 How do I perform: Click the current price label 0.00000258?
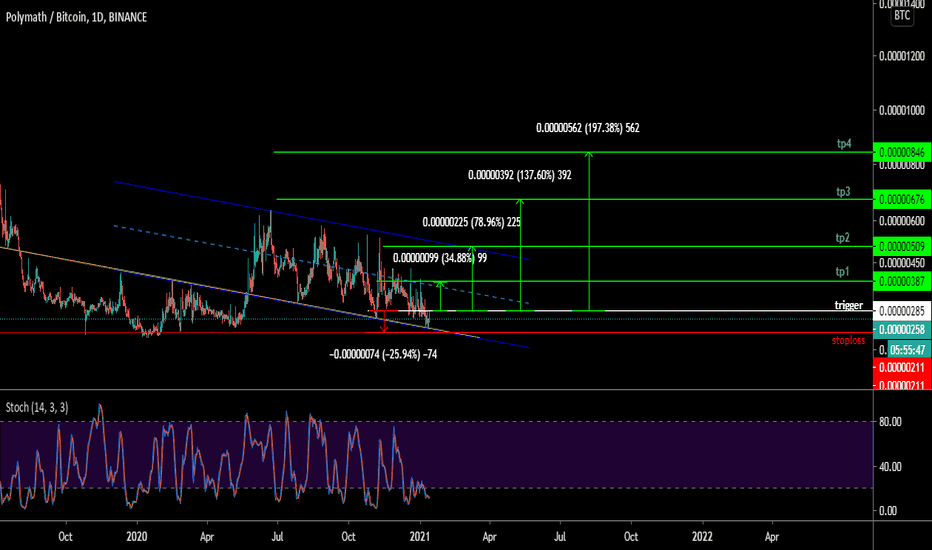coord(902,329)
